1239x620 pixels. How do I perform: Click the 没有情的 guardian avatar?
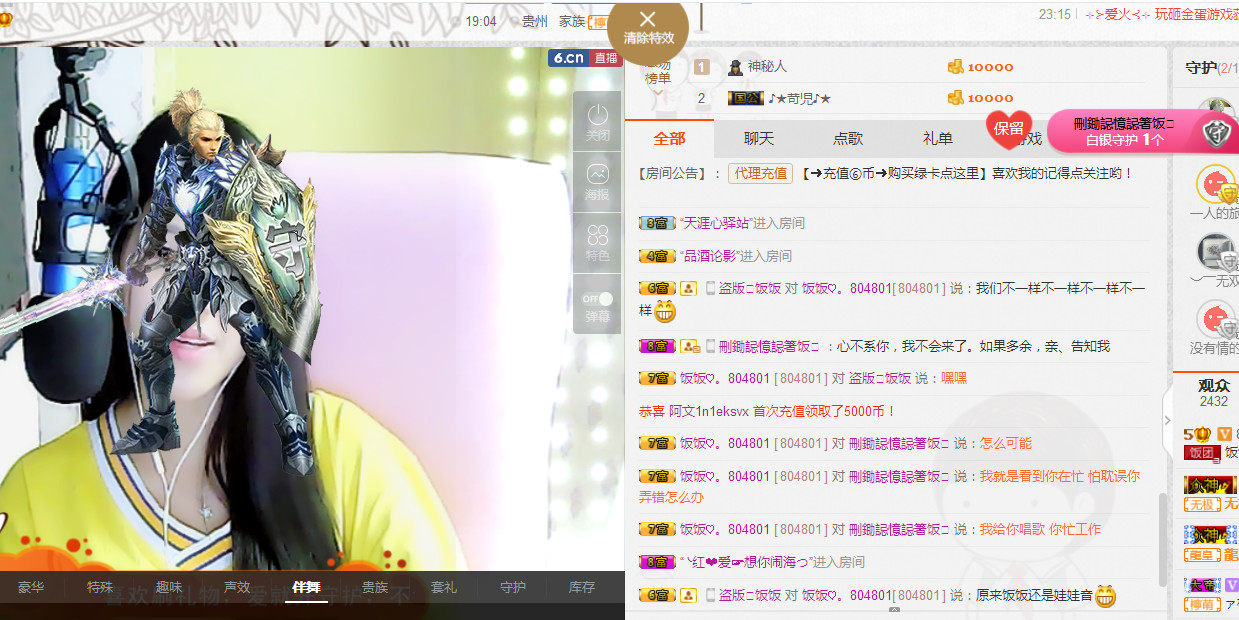[1216, 319]
